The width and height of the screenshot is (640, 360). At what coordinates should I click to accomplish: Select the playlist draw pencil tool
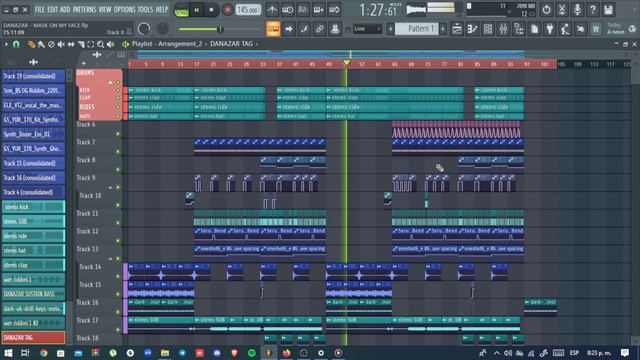(31, 44)
